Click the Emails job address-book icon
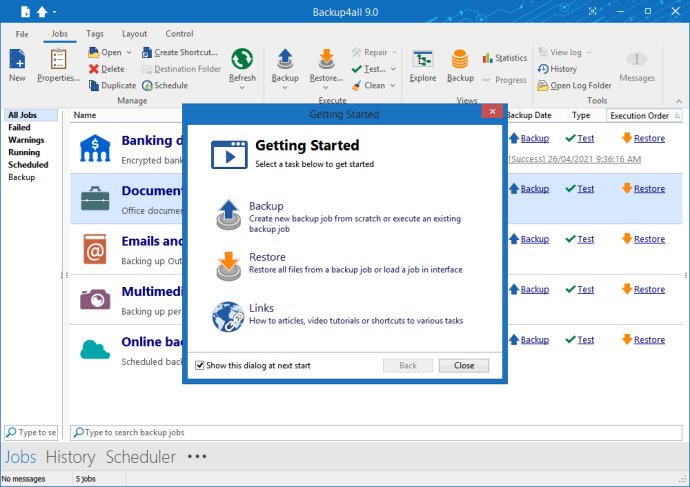 point(95,249)
